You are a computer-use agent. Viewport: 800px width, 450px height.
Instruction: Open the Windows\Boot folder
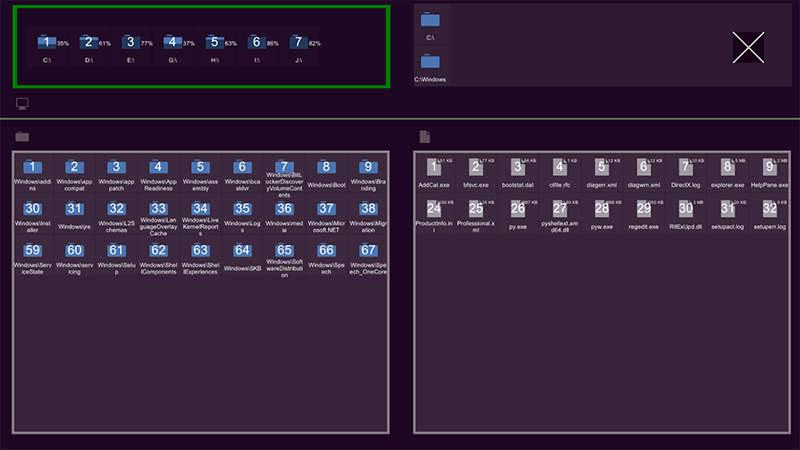point(326,168)
